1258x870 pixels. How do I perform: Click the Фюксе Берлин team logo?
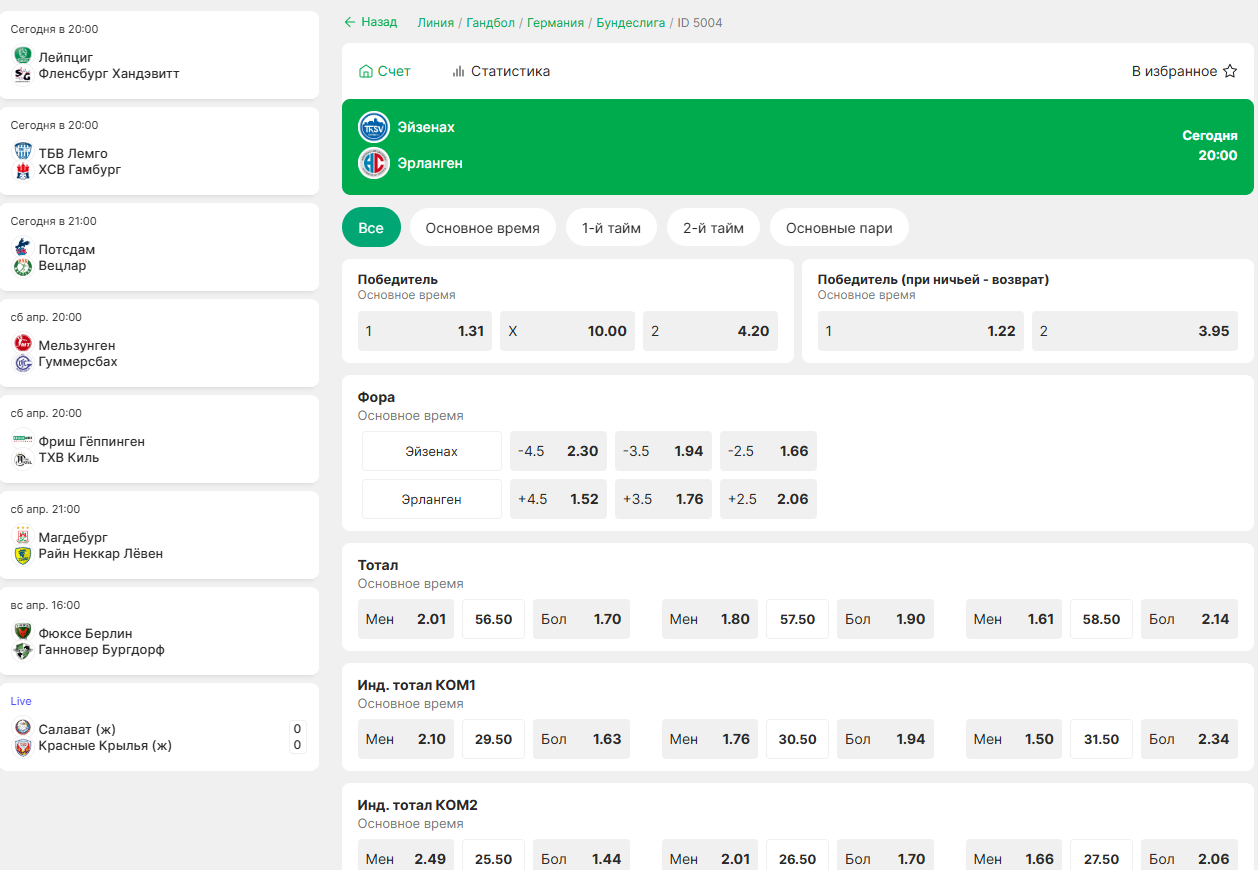tap(23, 633)
